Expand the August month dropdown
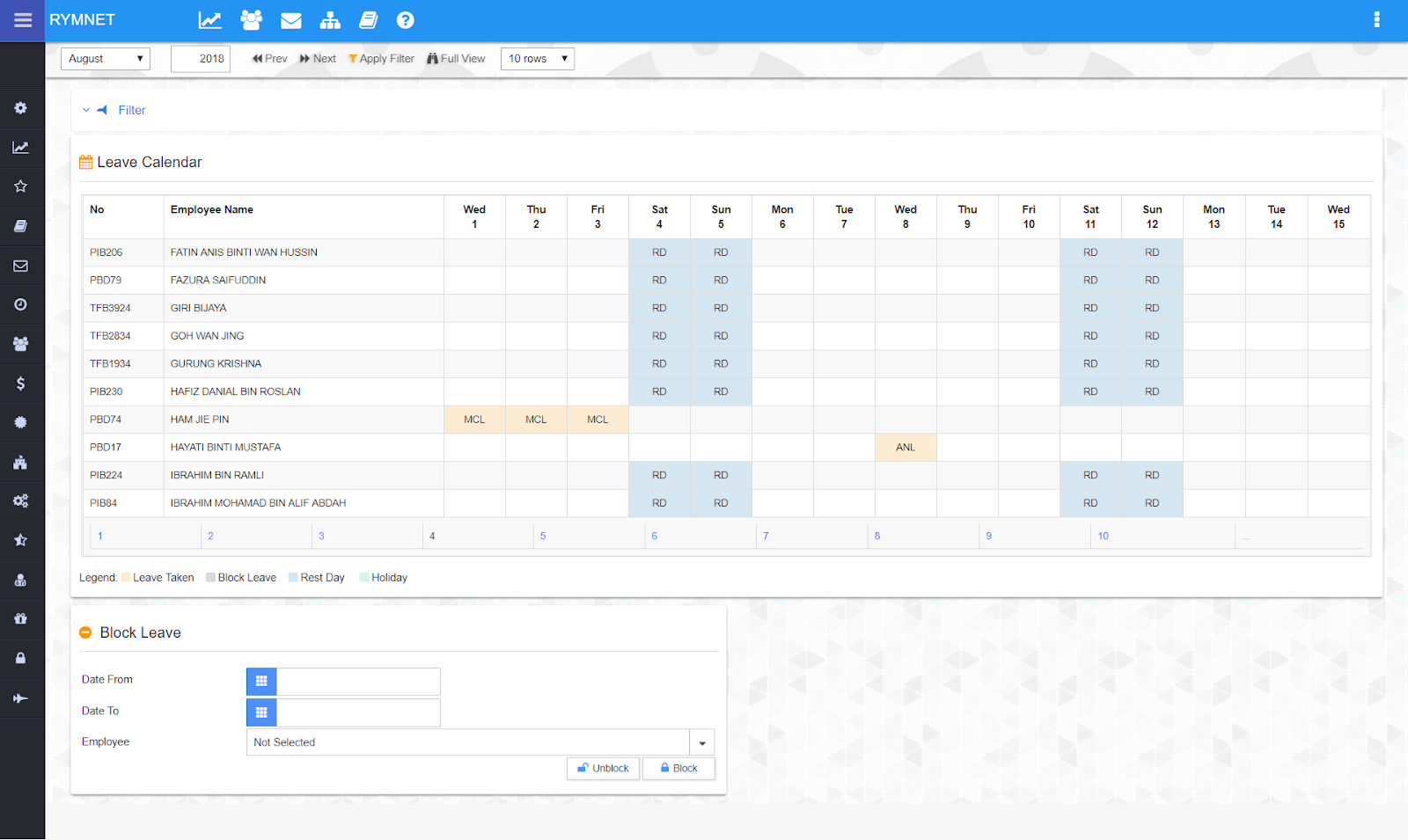 (105, 59)
